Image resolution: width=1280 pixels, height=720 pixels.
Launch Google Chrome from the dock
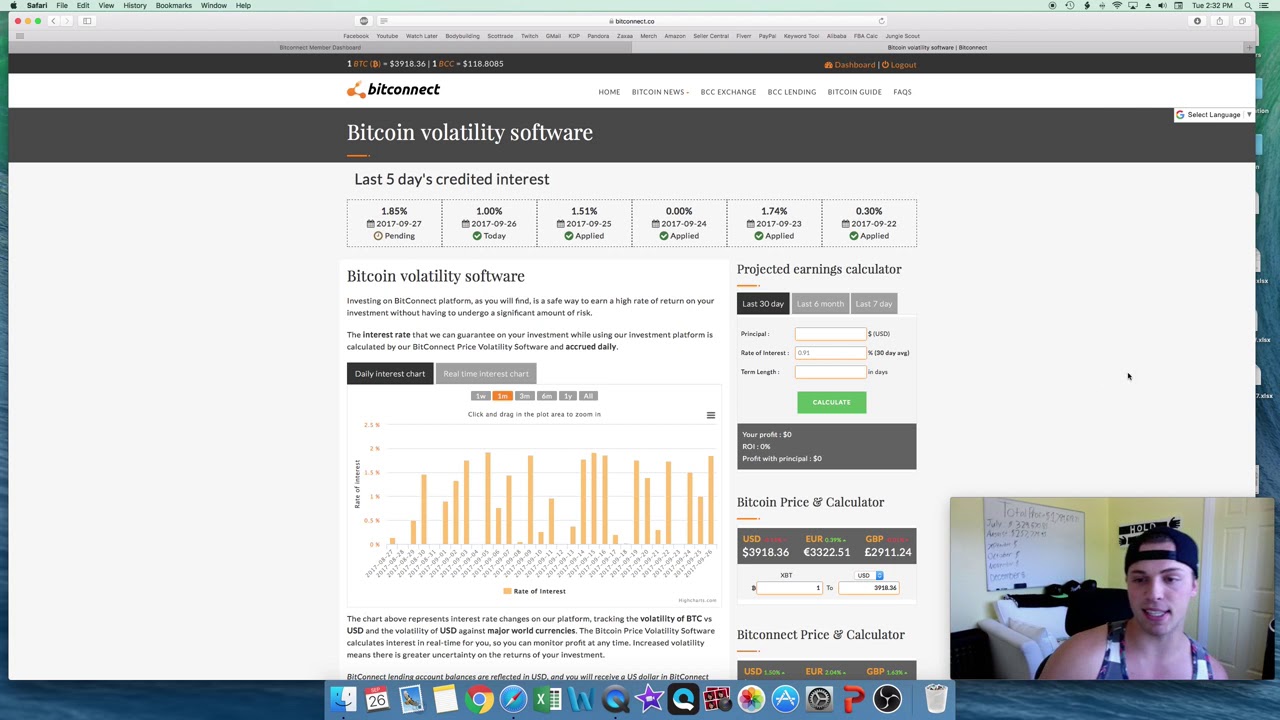click(479, 699)
